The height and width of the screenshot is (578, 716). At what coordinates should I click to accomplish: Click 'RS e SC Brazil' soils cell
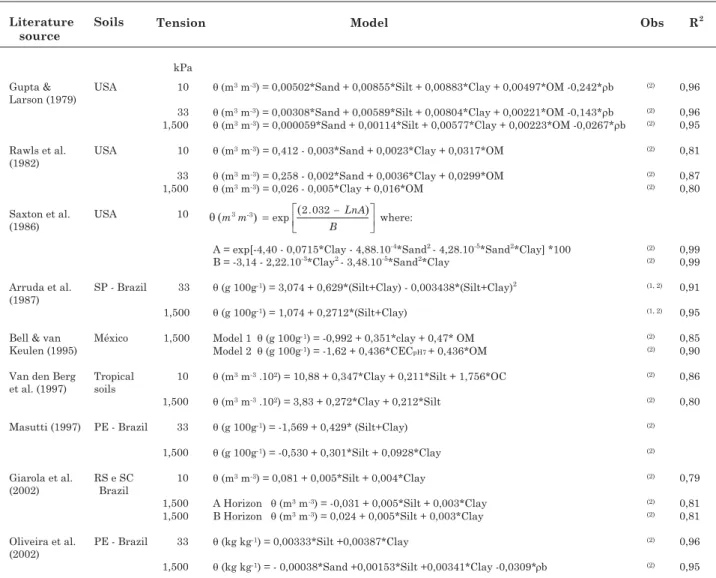pyautogui.click(x=114, y=484)
